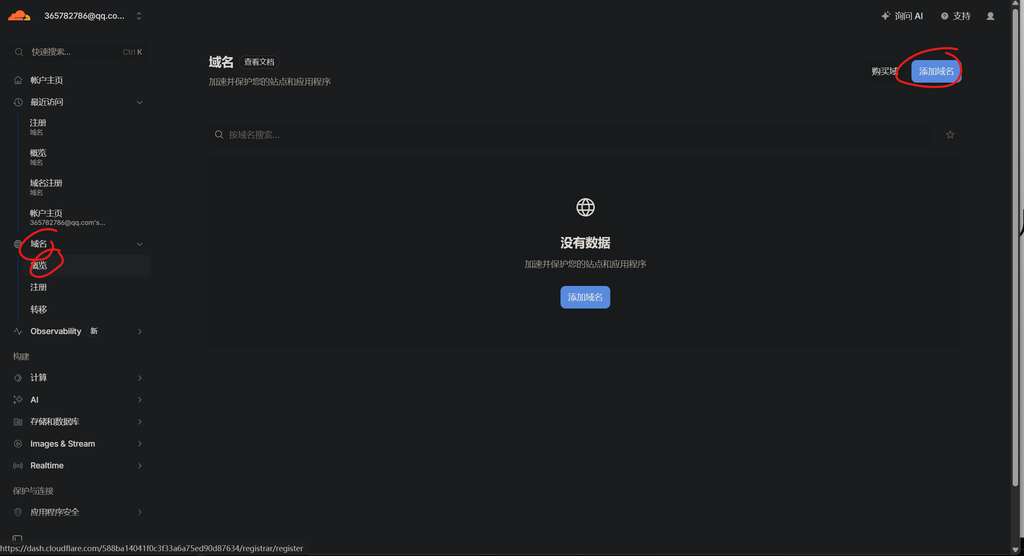
Task: Toggle the star favorites filter
Action: pos(950,135)
